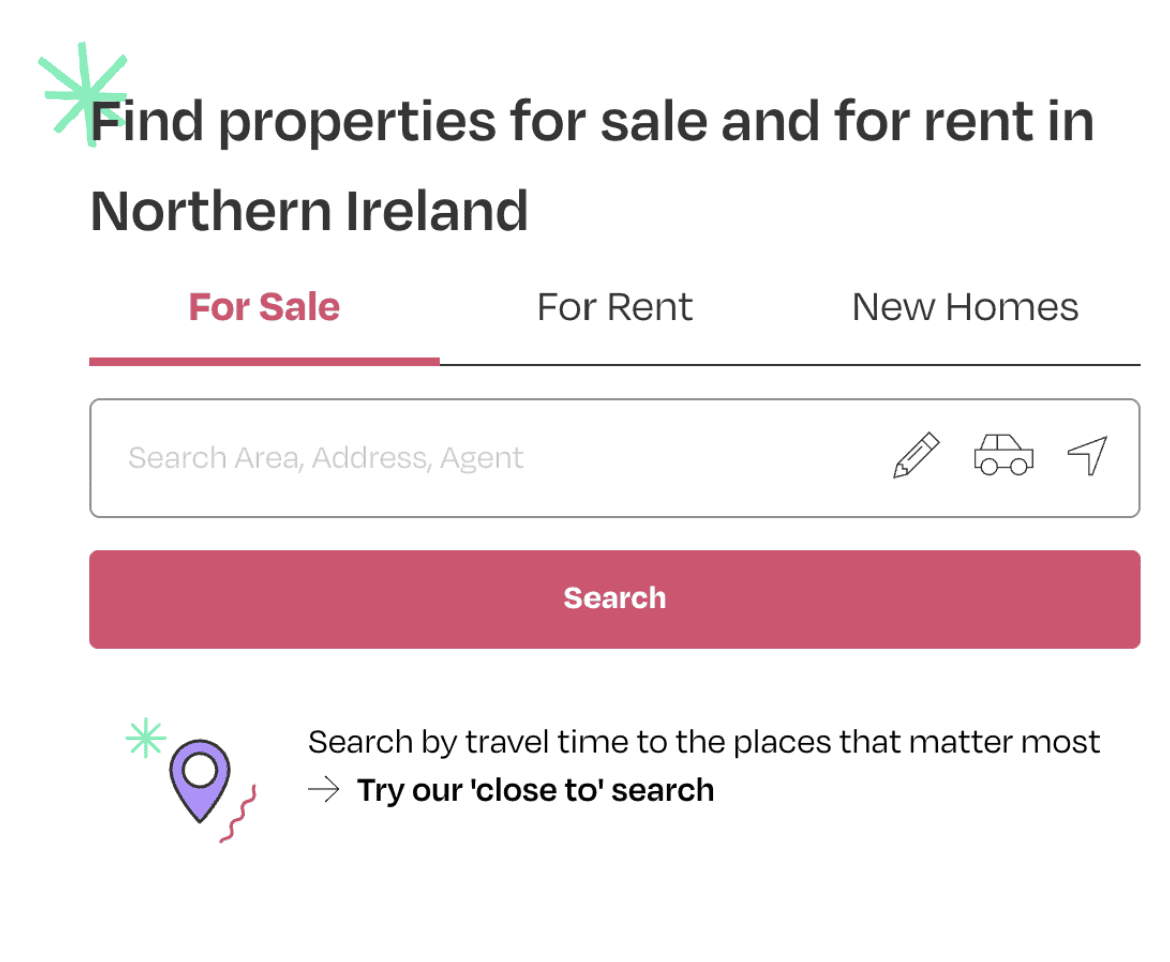Switch to the For Rent tab
This screenshot has width=1170, height=962.
615,307
